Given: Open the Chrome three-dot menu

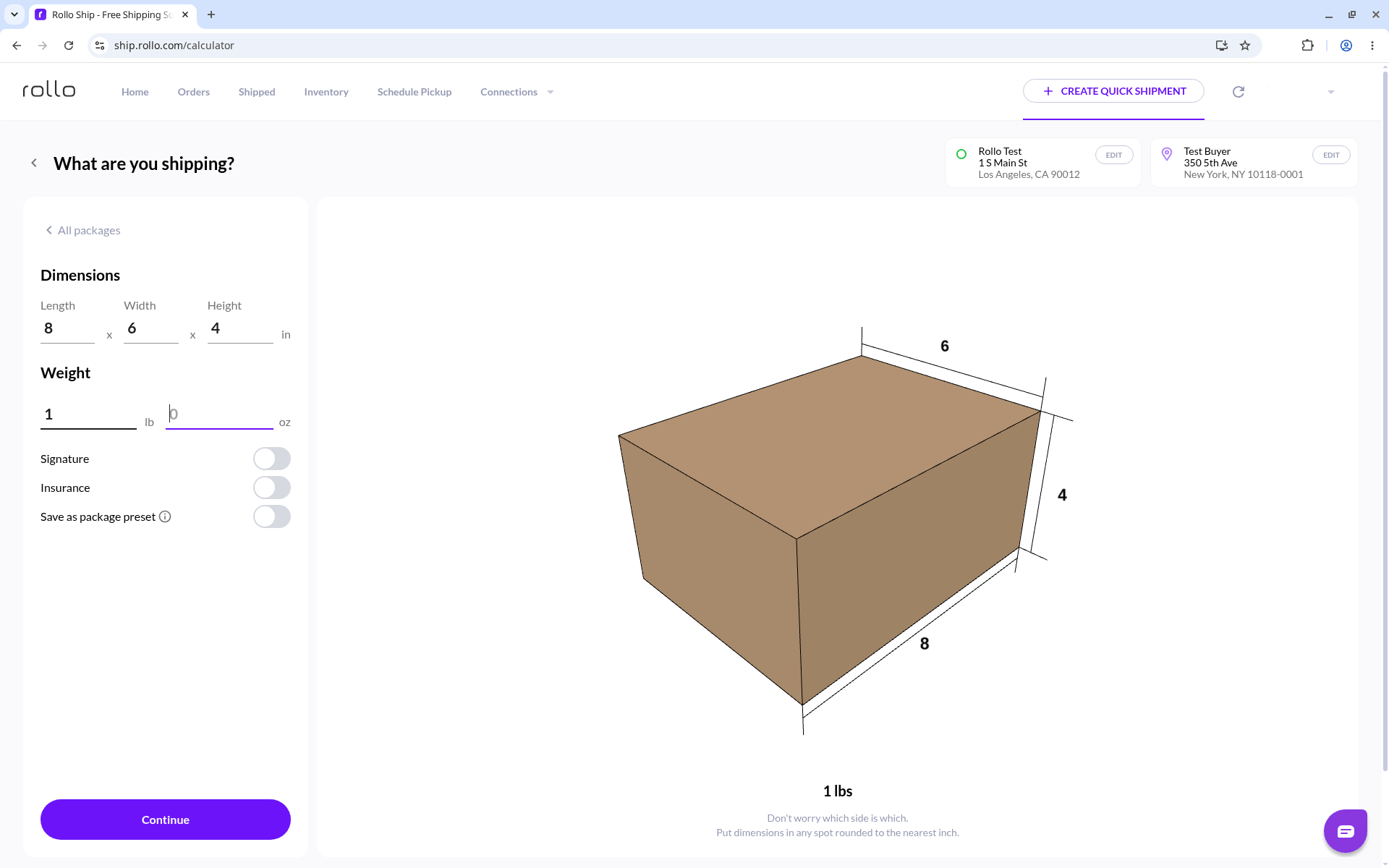Looking at the screenshot, I should [x=1372, y=46].
